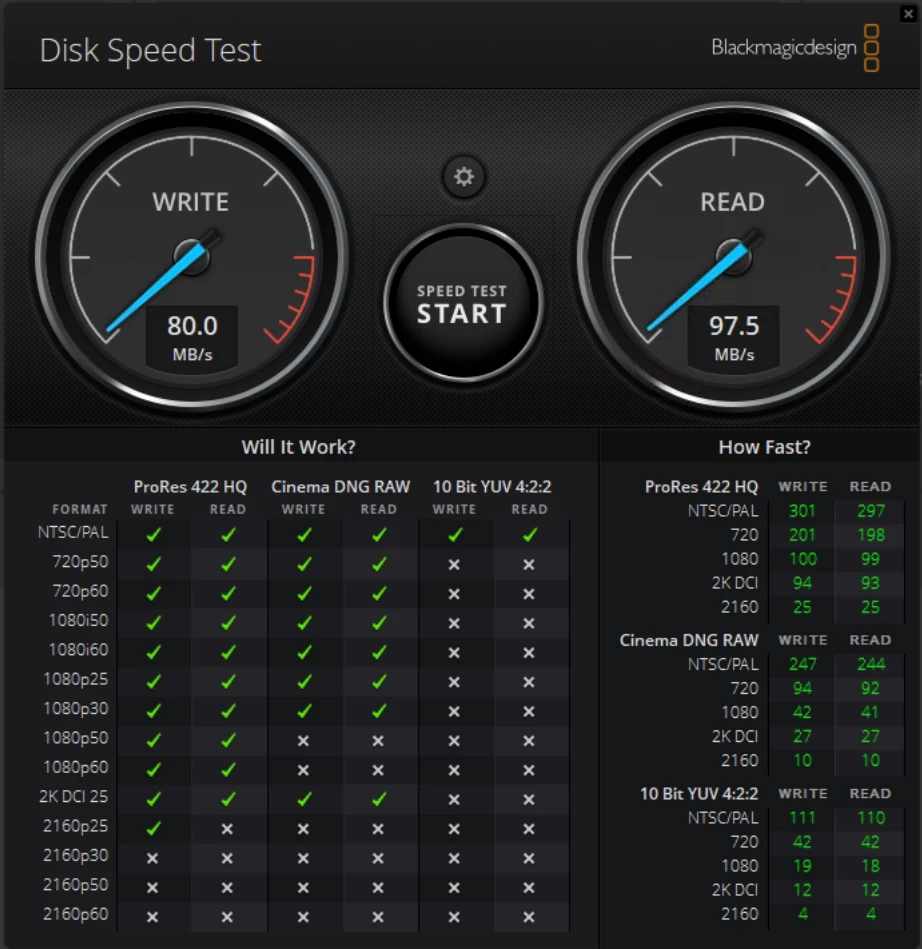The width and height of the screenshot is (922, 949).
Task: Click the 1080i50 format row label
Action: (78, 620)
